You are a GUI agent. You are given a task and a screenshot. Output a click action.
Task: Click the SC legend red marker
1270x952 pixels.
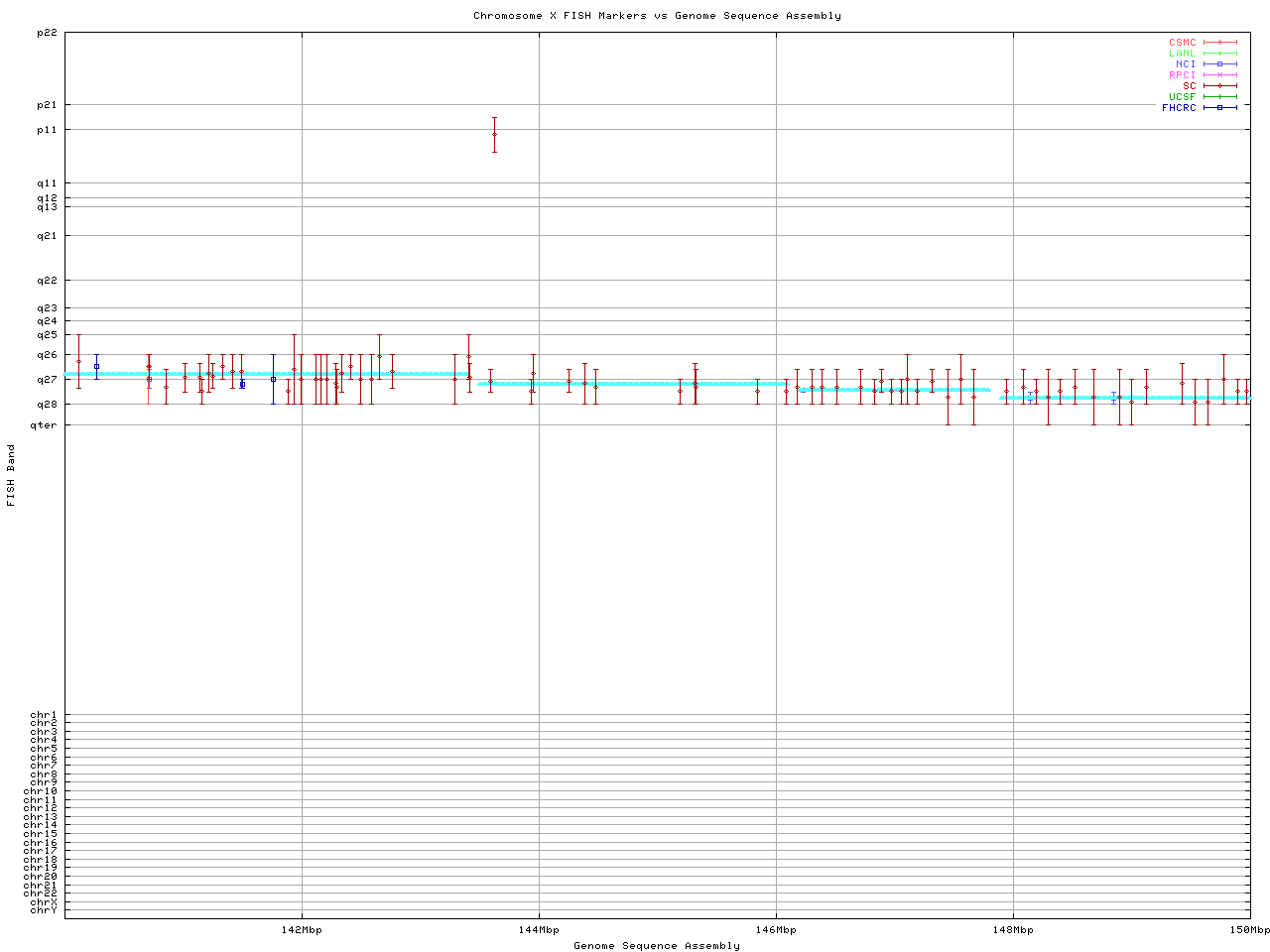point(1219,86)
